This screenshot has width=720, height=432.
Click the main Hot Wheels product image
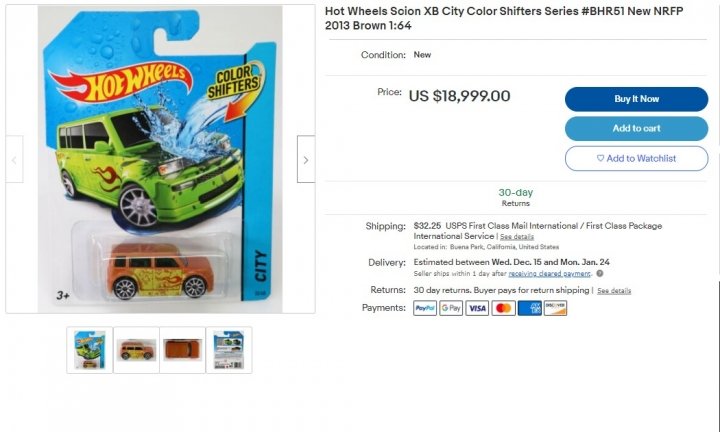(x=160, y=159)
